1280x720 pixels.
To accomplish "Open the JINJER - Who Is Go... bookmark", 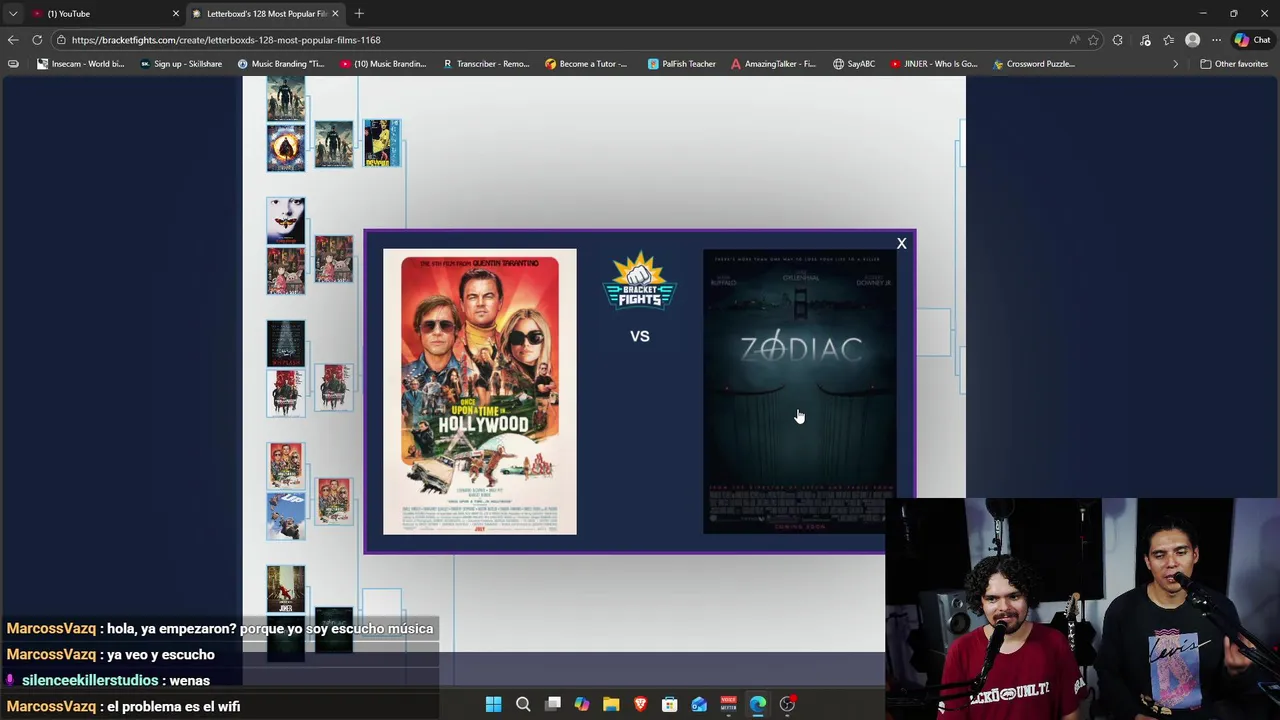I will [x=933, y=64].
